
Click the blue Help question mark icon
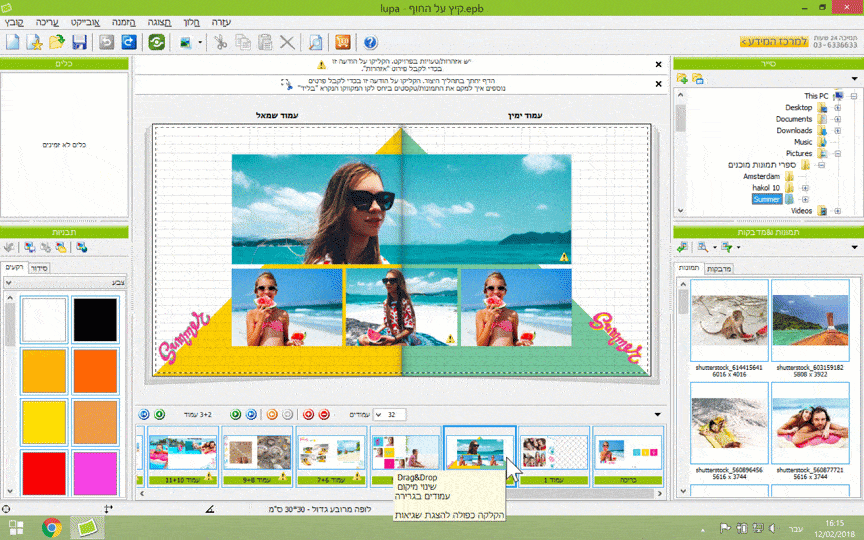[x=370, y=42]
